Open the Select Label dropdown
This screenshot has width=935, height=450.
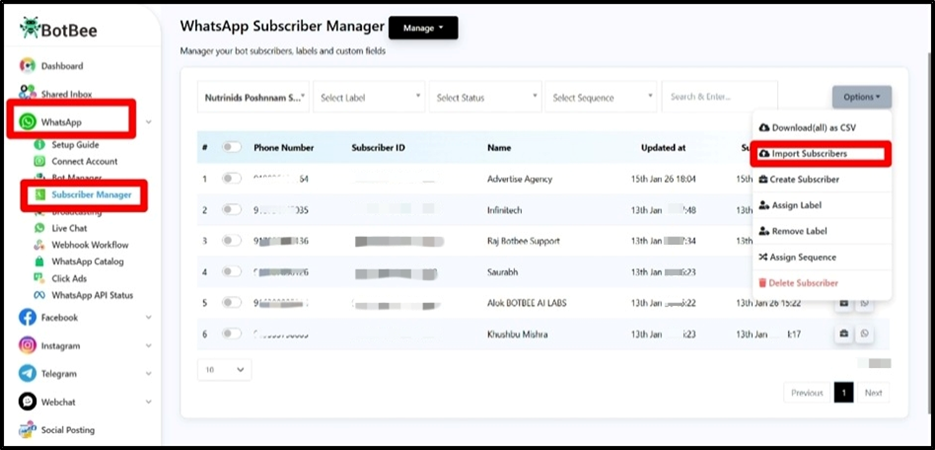pyautogui.click(x=369, y=98)
